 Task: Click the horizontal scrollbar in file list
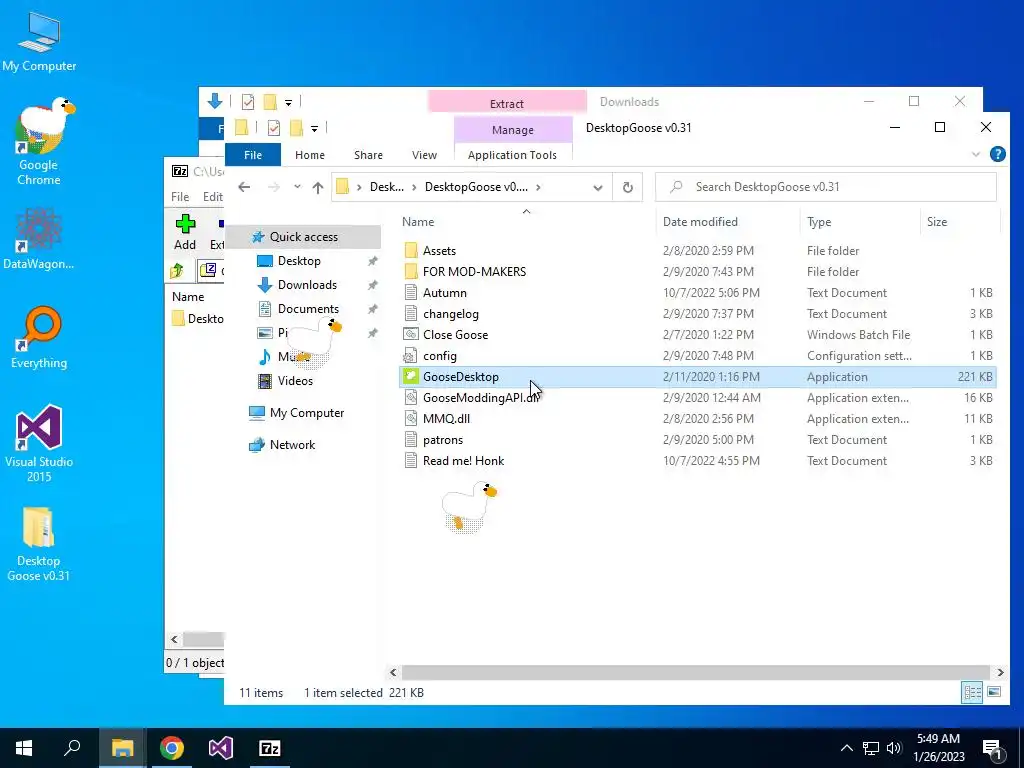tap(696, 672)
